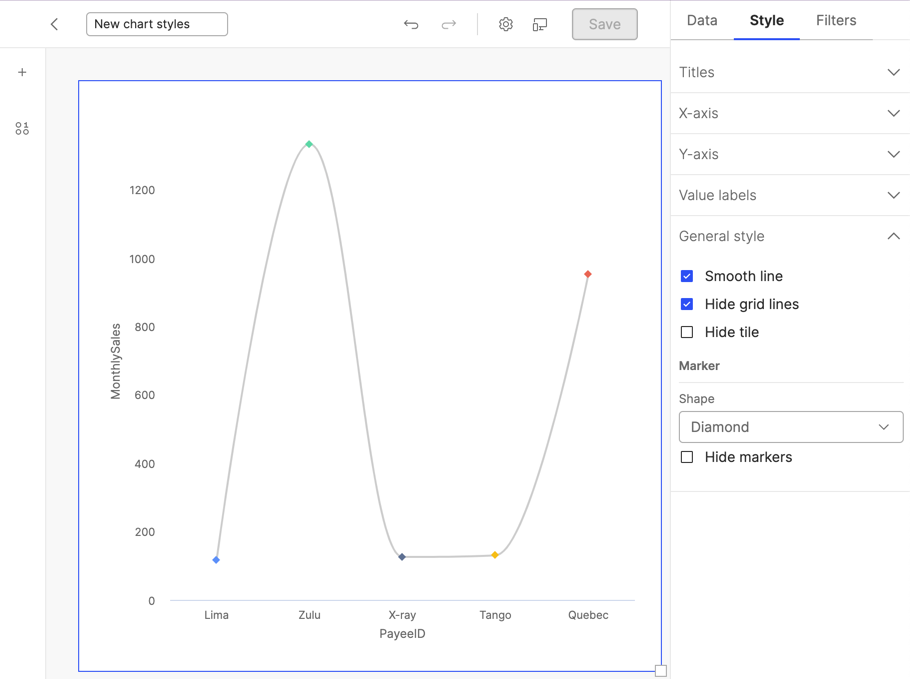Image resolution: width=910 pixels, height=679 pixels.
Task: Click the undo arrow icon
Action: tap(411, 24)
